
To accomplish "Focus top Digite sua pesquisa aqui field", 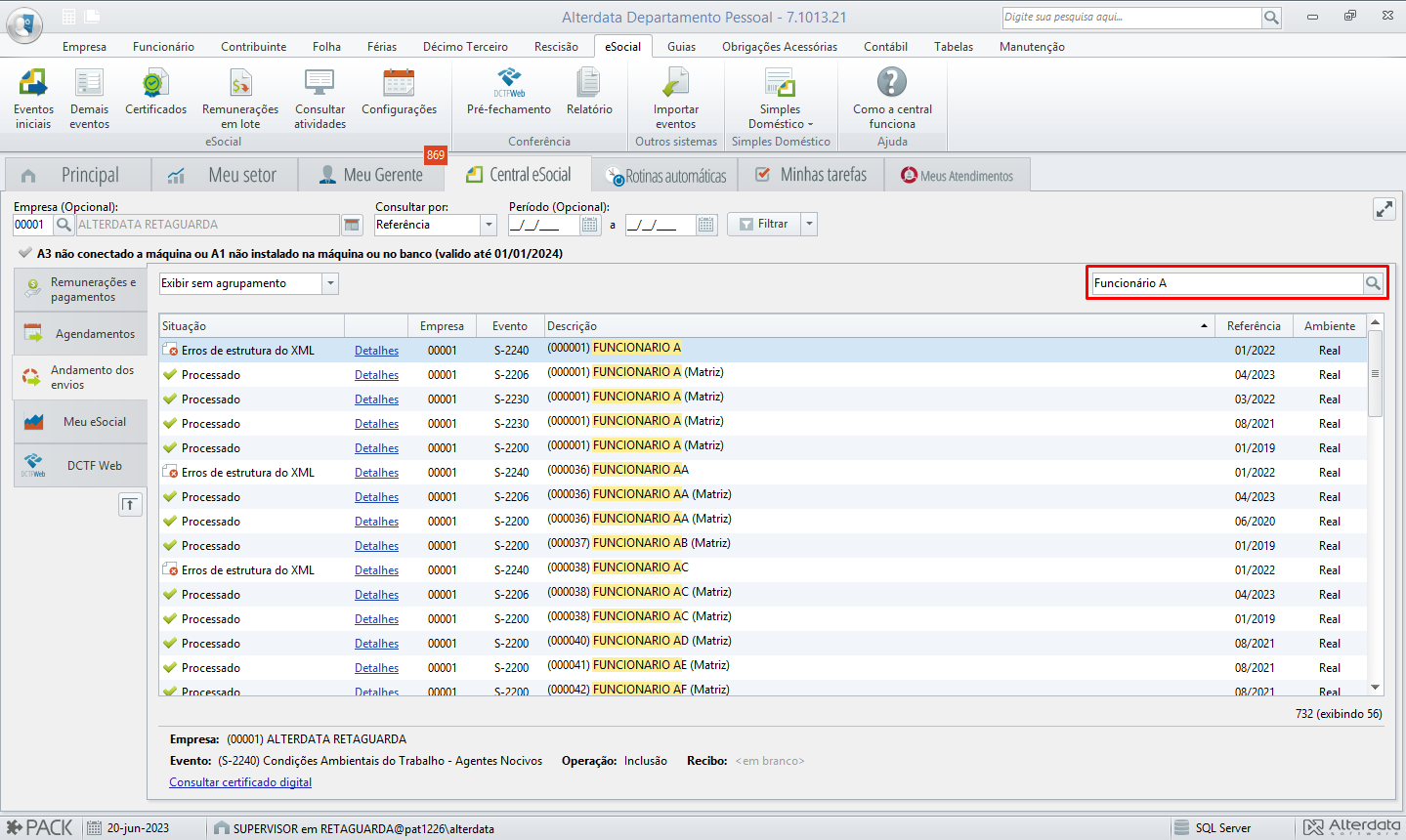I will (x=1132, y=18).
